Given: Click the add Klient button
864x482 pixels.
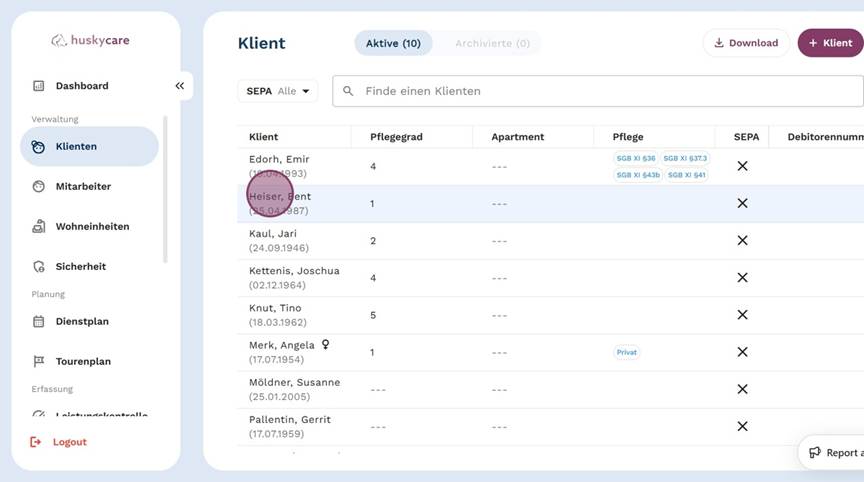Looking at the screenshot, I should pyautogui.click(x=830, y=43).
